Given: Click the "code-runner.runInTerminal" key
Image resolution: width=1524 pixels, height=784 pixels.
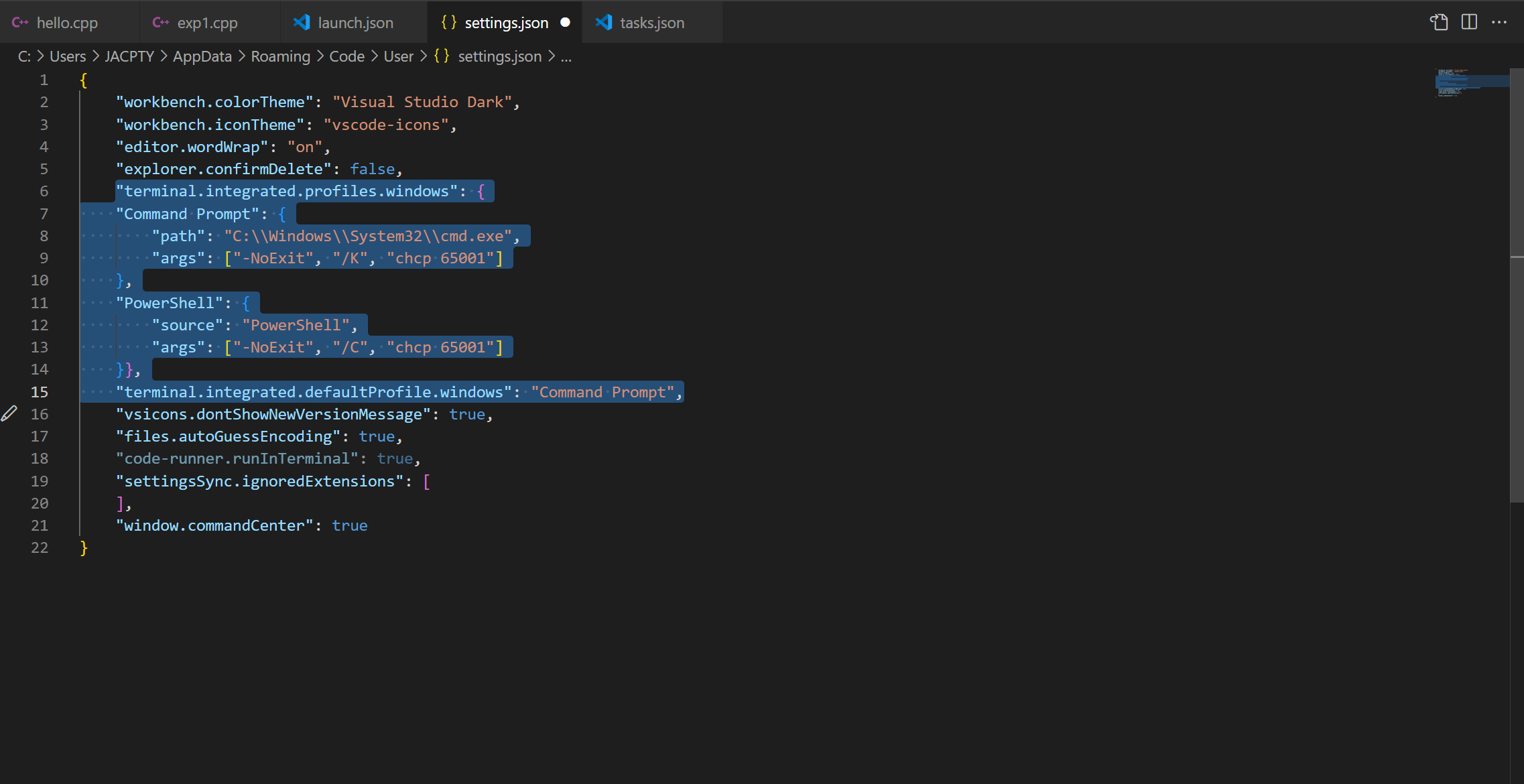Looking at the screenshot, I should (x=237, y=458).
